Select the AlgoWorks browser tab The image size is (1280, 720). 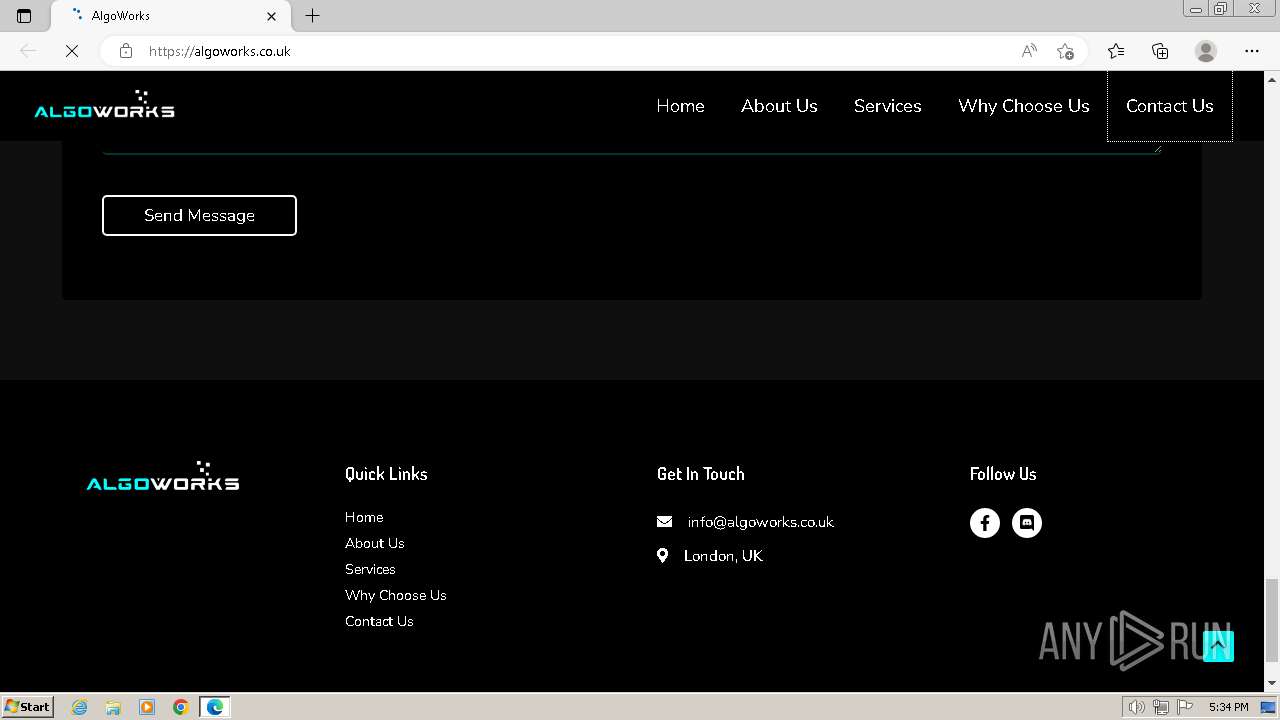[x=171, y=16]
